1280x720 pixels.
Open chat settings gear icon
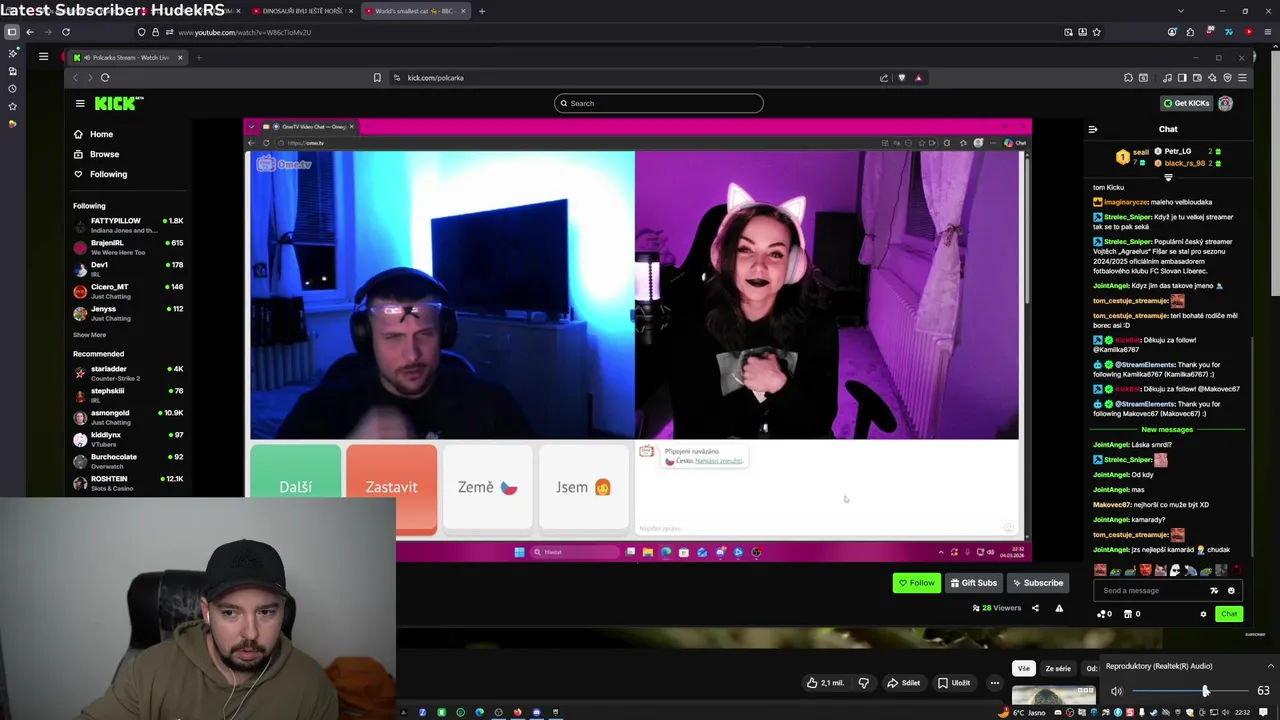(1203, 614)
